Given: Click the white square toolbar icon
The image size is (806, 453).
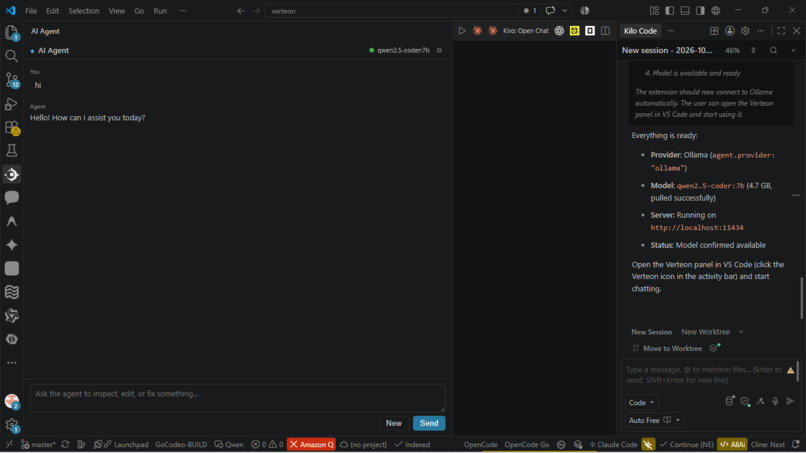Looking at the screenshot, I should tap(590, 31).
